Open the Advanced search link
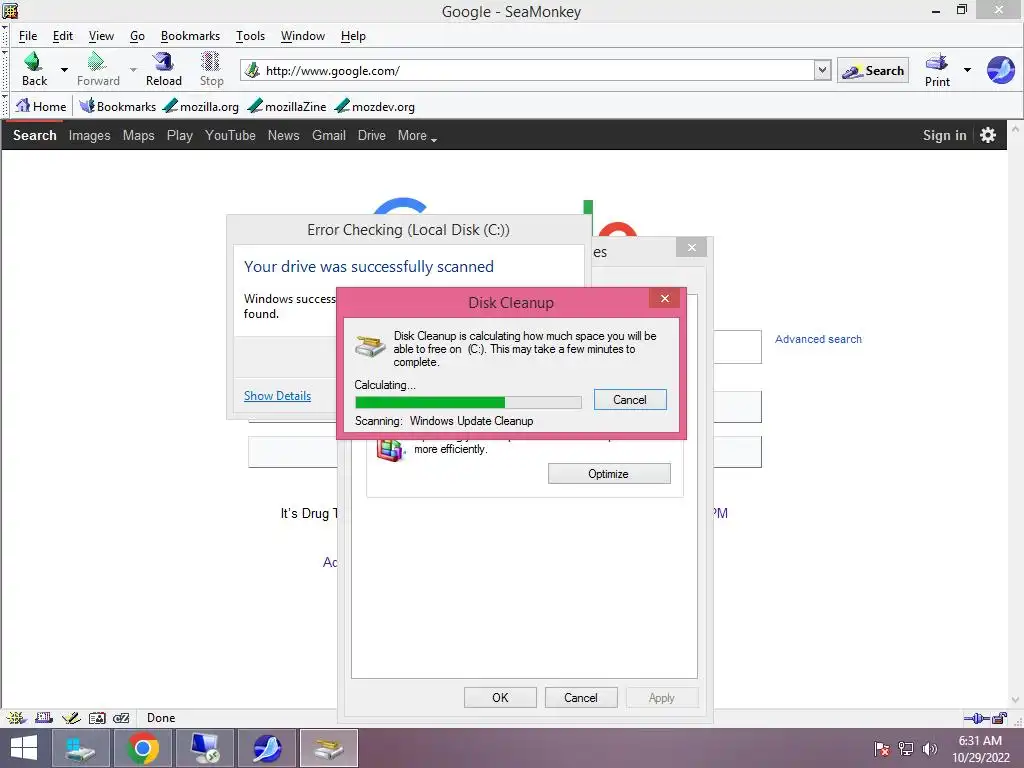The width and height of the screenshot is (1024, 768). (818, 339)
